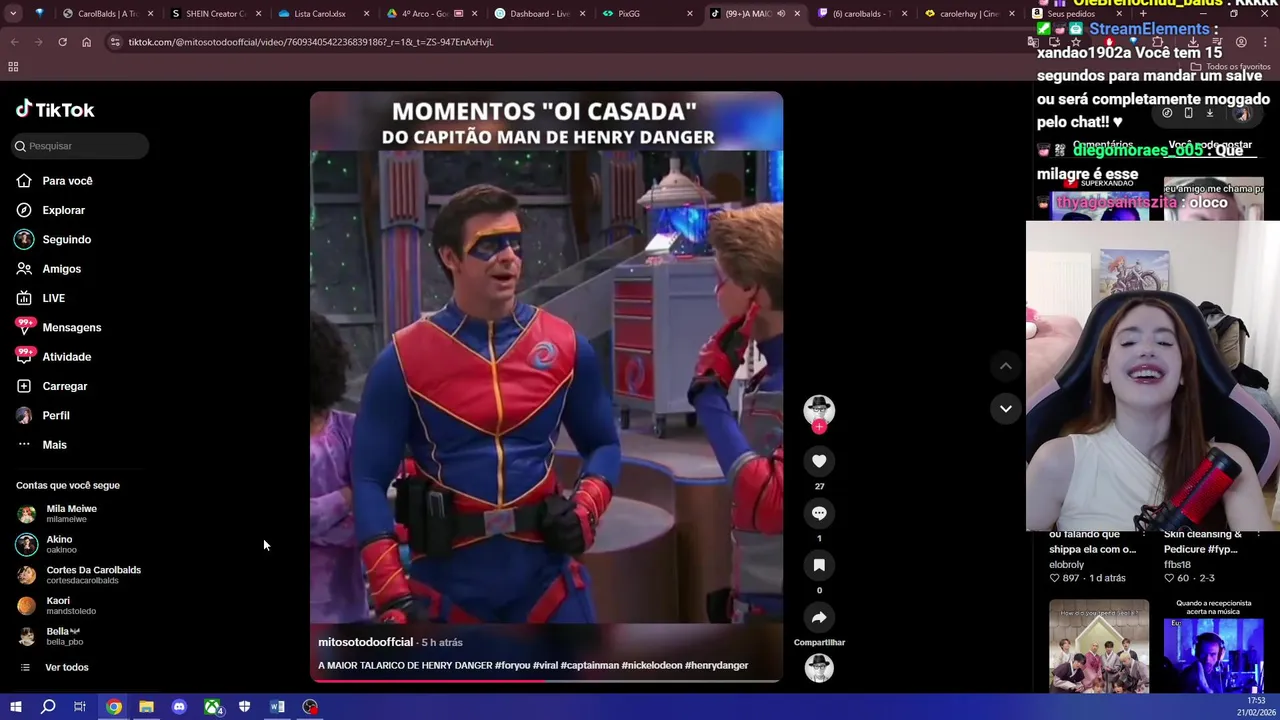Click the #nickelodeon hashtag
The width and height of the screenshot is (1280, 720).
(652, 665)
